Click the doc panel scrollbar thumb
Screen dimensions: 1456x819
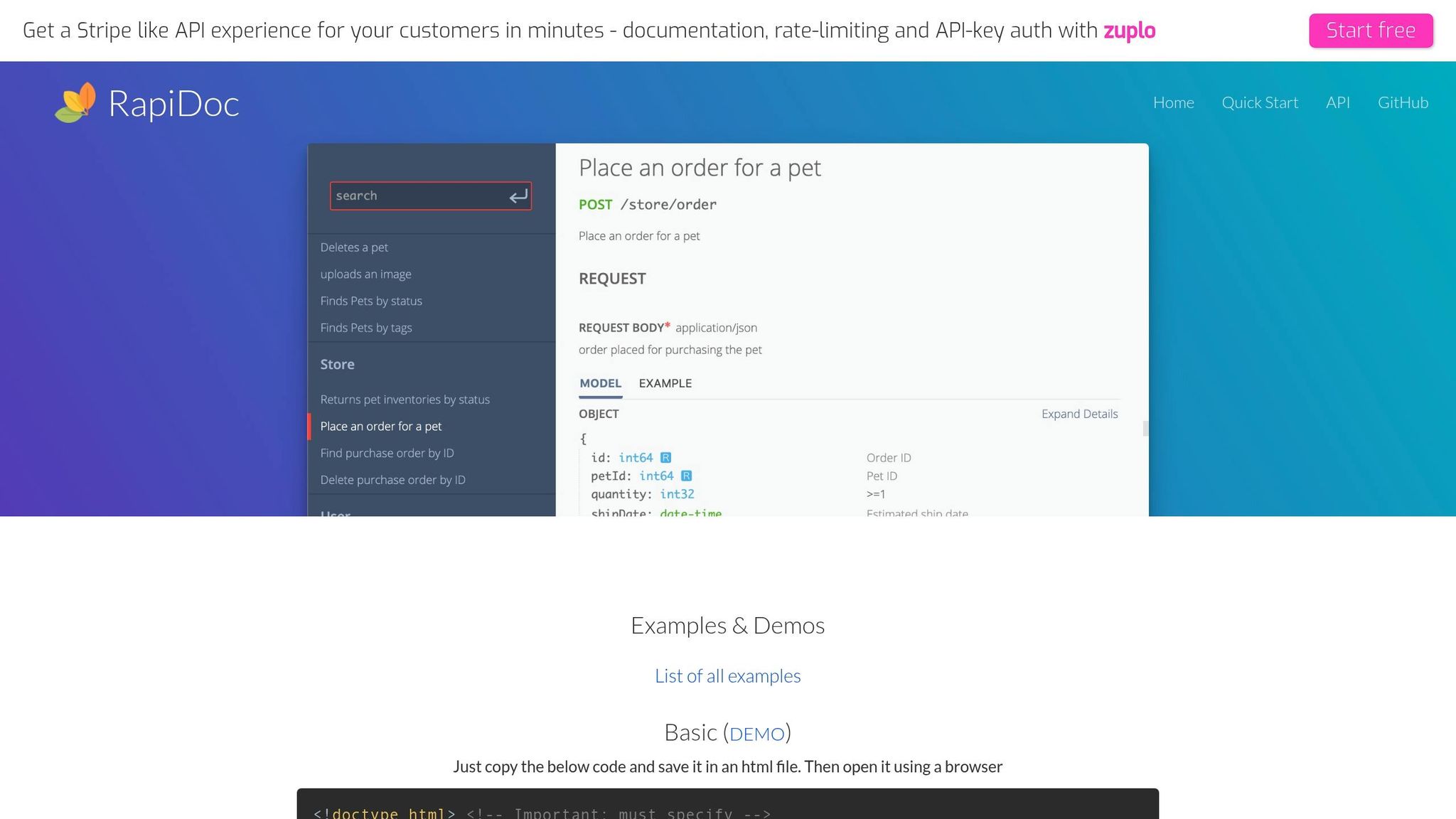tap(1145, 429)
